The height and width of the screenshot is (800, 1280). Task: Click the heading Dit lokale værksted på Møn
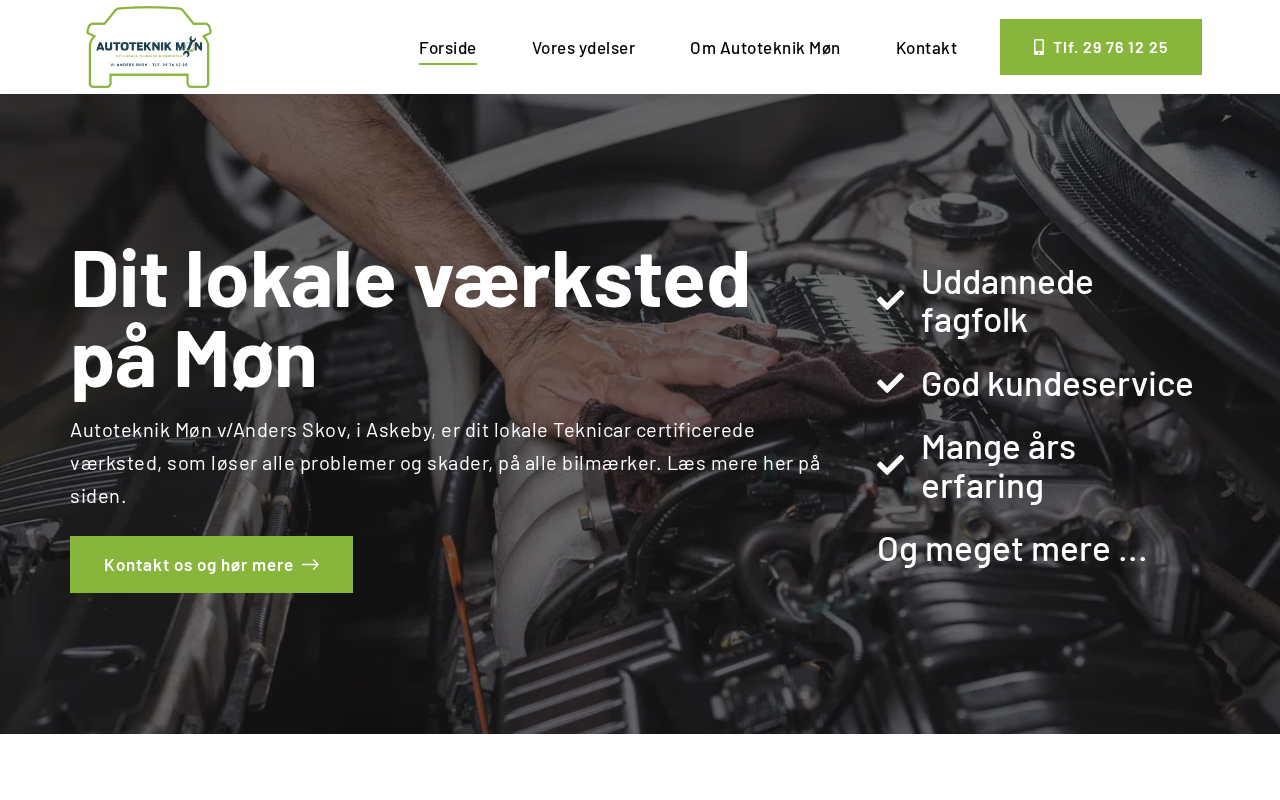[x=410, y=319]
